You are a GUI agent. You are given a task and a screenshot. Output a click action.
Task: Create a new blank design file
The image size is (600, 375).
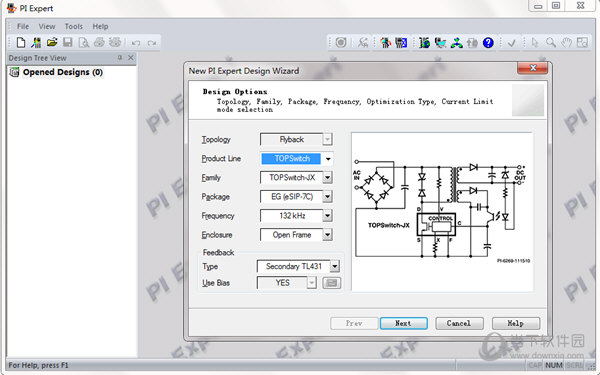[x=21, y=42]
